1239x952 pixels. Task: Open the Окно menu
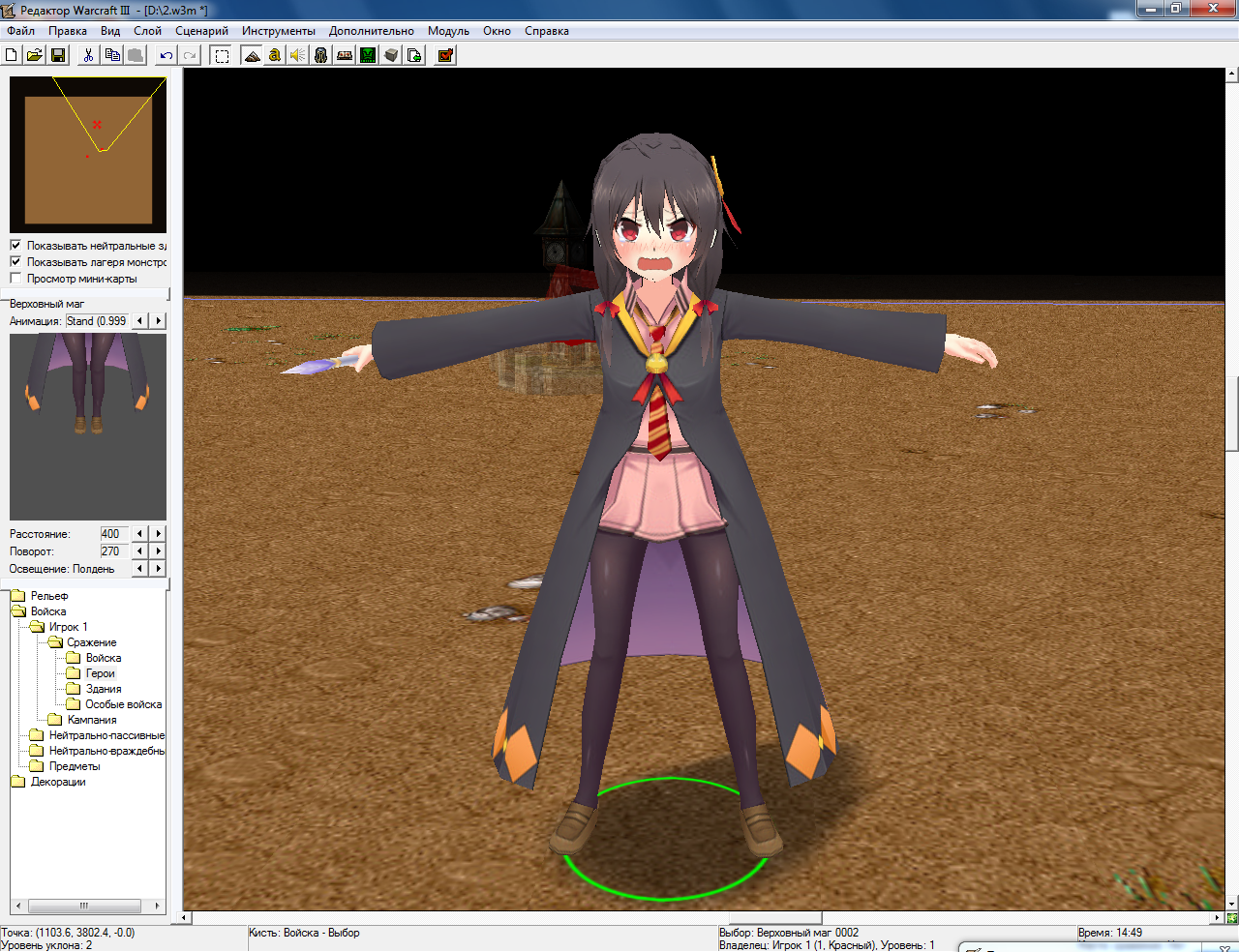tap(497, 31)
